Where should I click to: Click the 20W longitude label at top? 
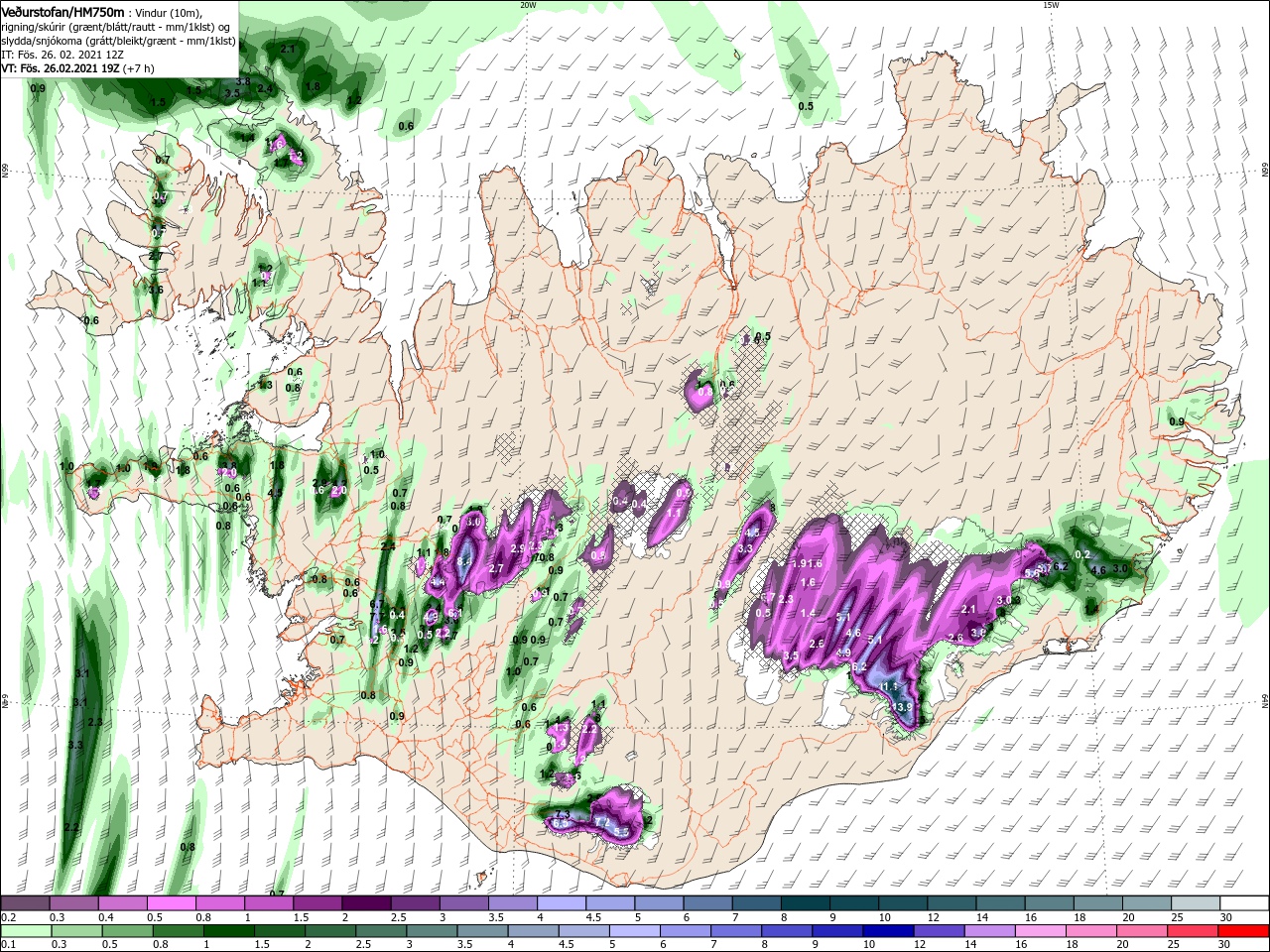pyautogui.click(x=528, y=5)
